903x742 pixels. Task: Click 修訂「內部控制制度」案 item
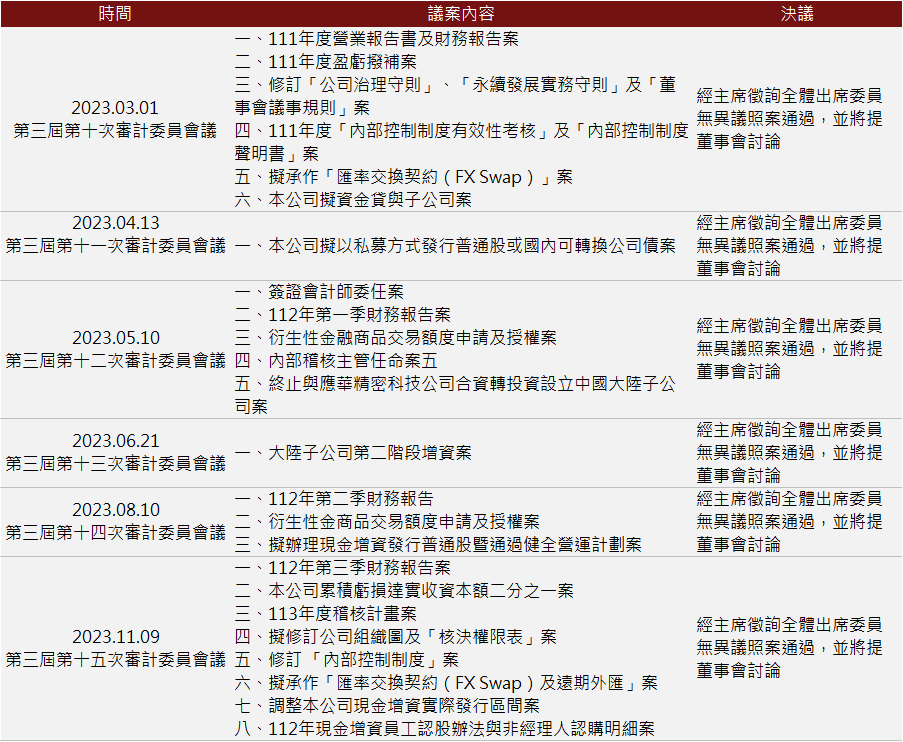(347, 660)
